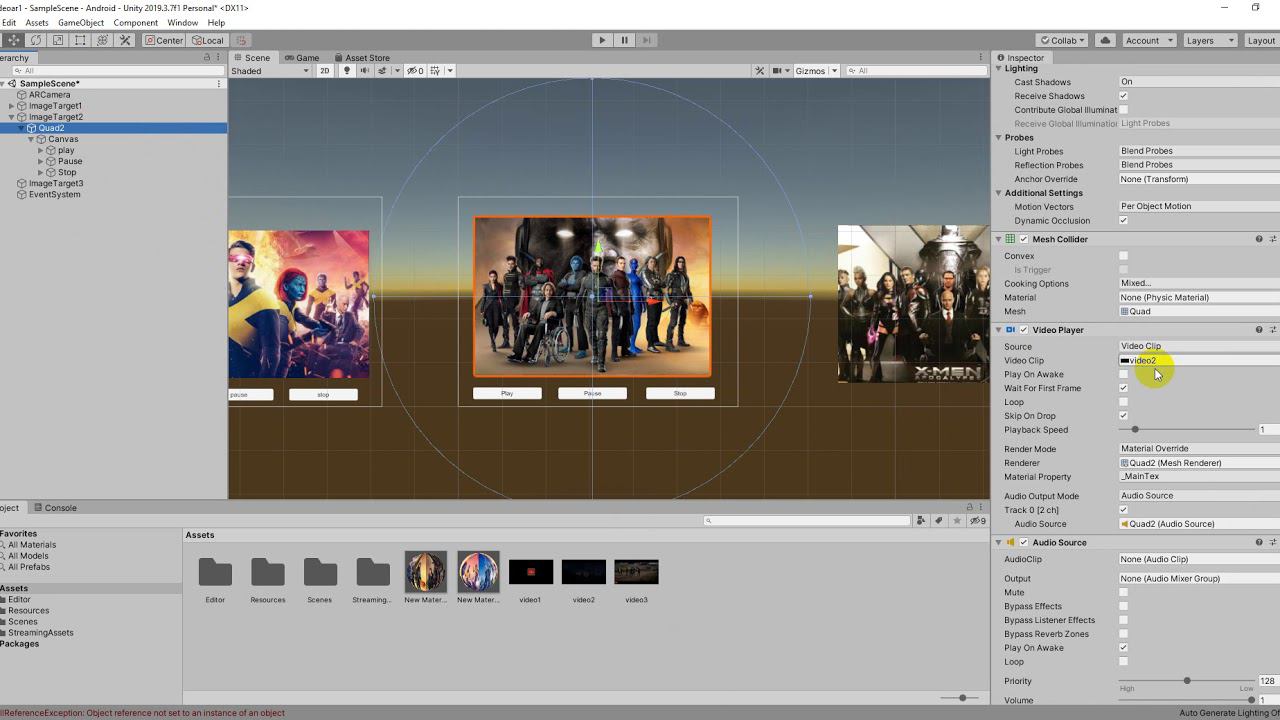Open Light Probes Blend Probes dropdown
The width and height of the screenshot is (1280, 720).
[1199, 151]
